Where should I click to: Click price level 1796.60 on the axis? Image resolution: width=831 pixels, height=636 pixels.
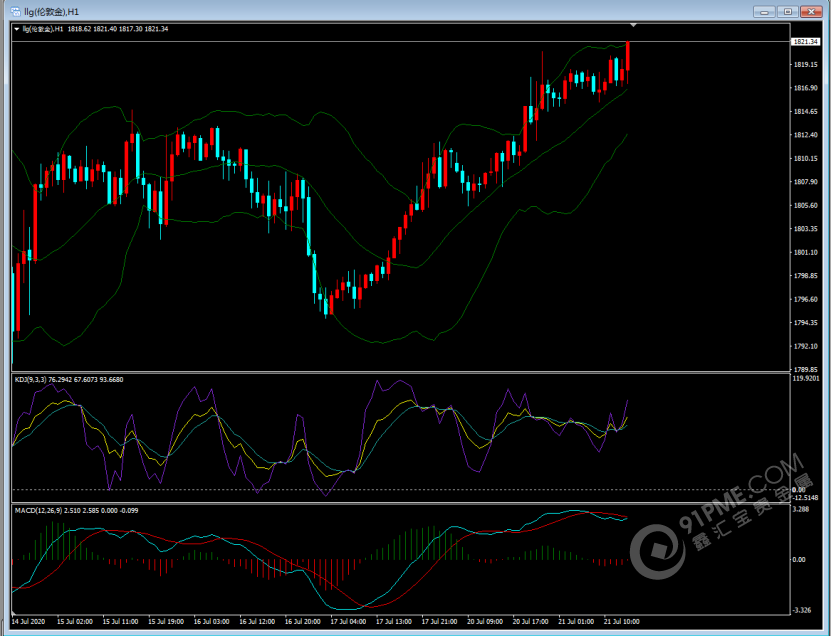point(805,299)
